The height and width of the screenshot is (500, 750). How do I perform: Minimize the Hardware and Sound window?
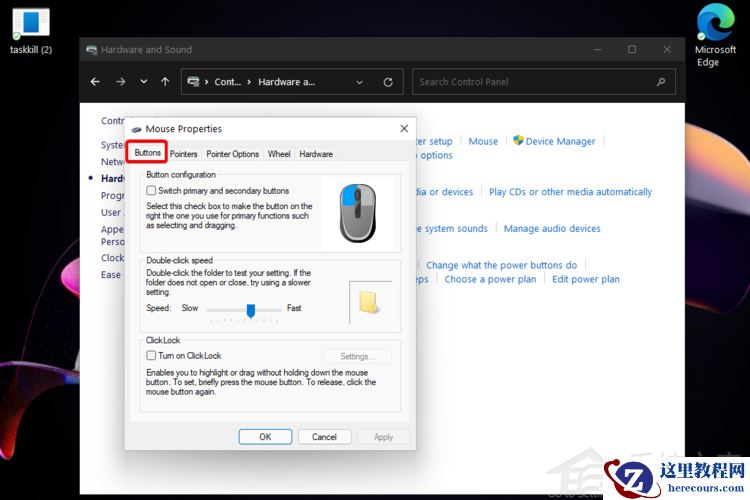click(597, 49)
